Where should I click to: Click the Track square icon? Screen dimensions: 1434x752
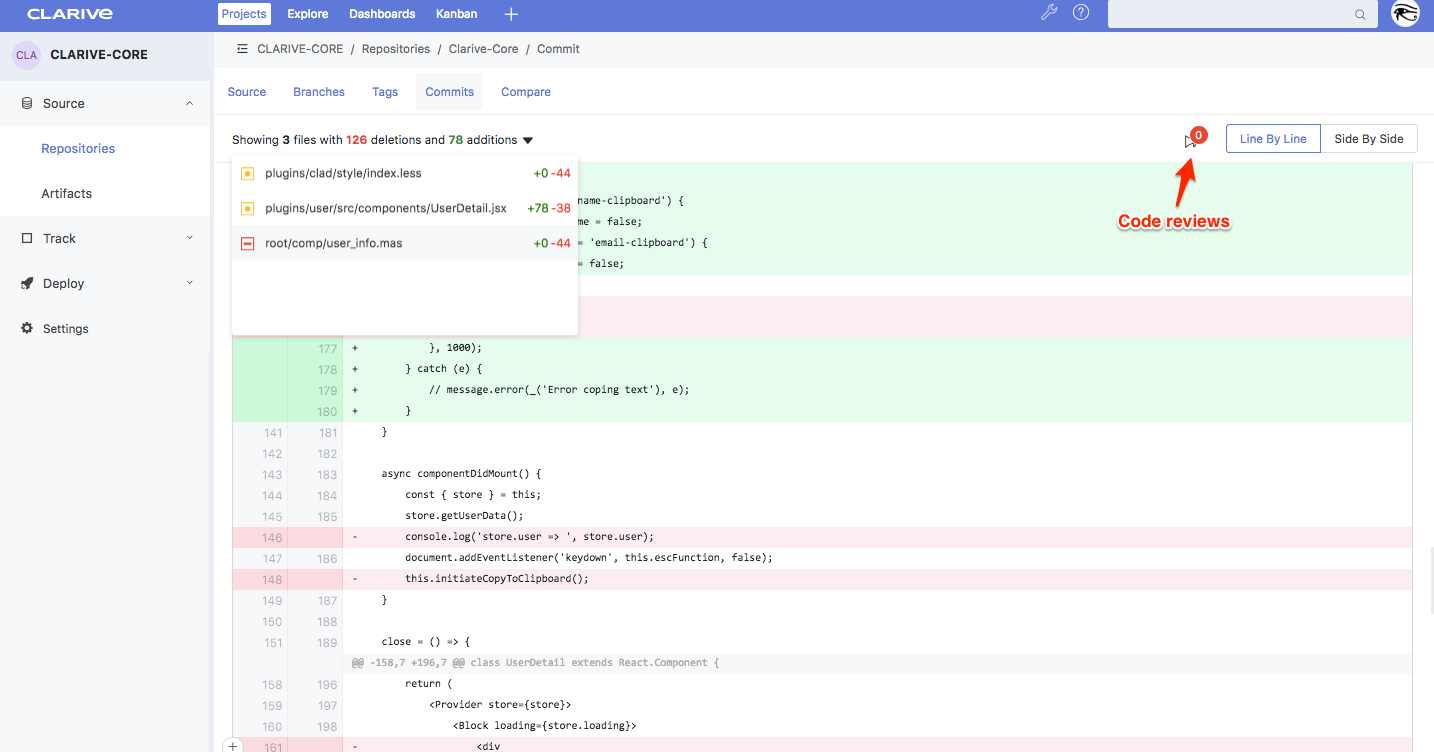[x=27, y=238]
